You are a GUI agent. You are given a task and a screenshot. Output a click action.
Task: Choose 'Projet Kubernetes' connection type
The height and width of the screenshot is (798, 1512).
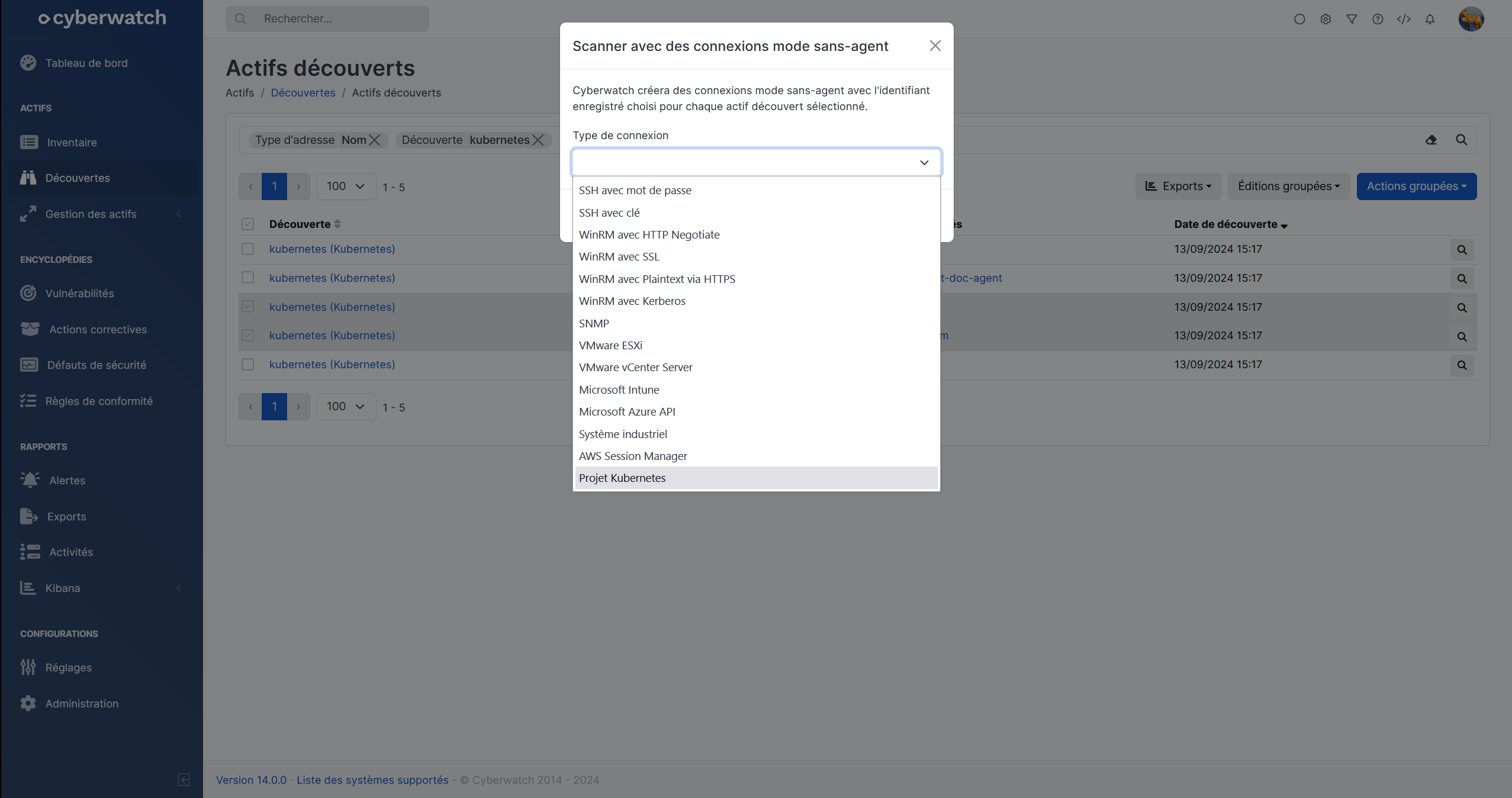click(756, 478)
